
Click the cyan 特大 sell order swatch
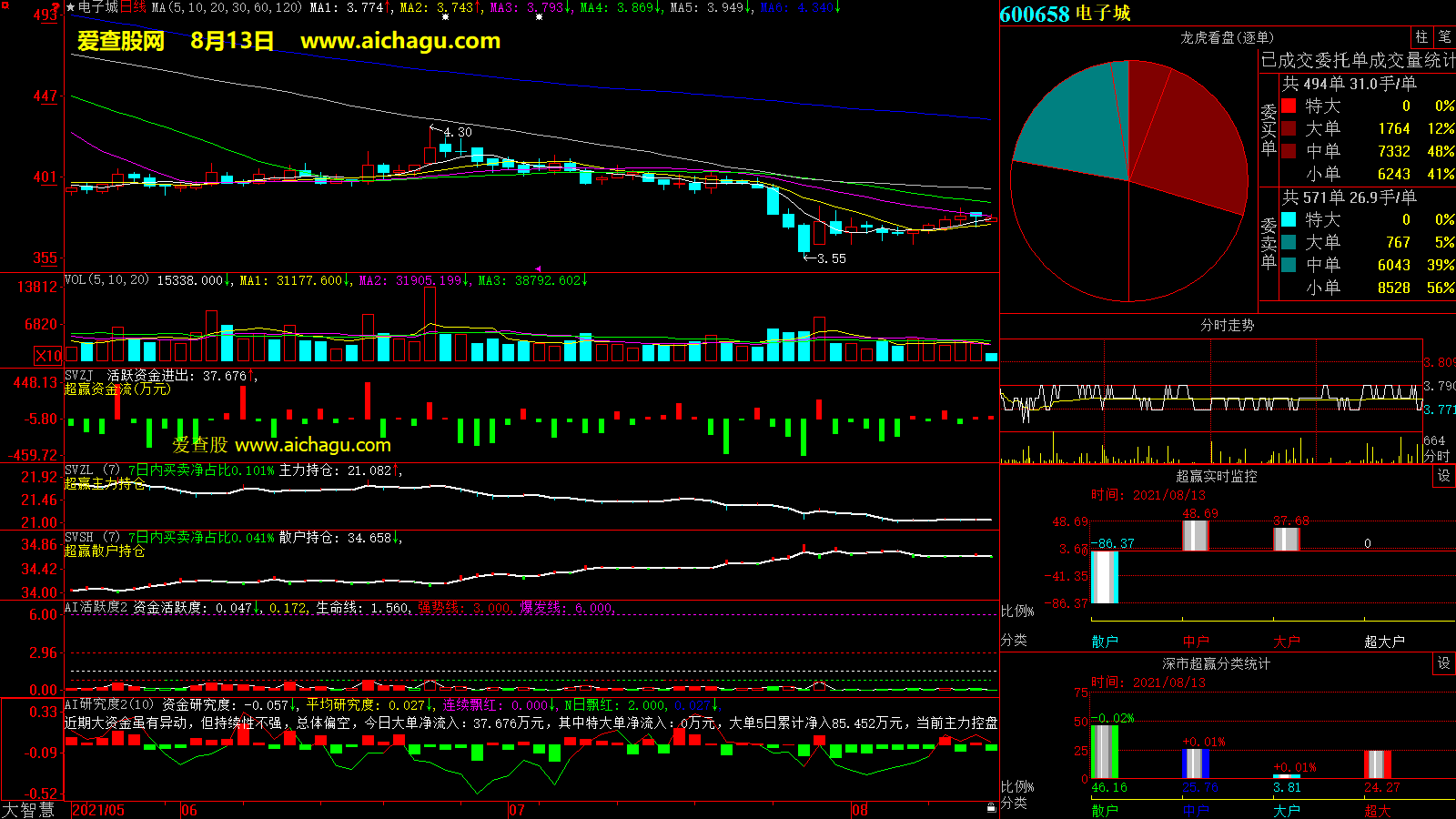[1289, 219]
